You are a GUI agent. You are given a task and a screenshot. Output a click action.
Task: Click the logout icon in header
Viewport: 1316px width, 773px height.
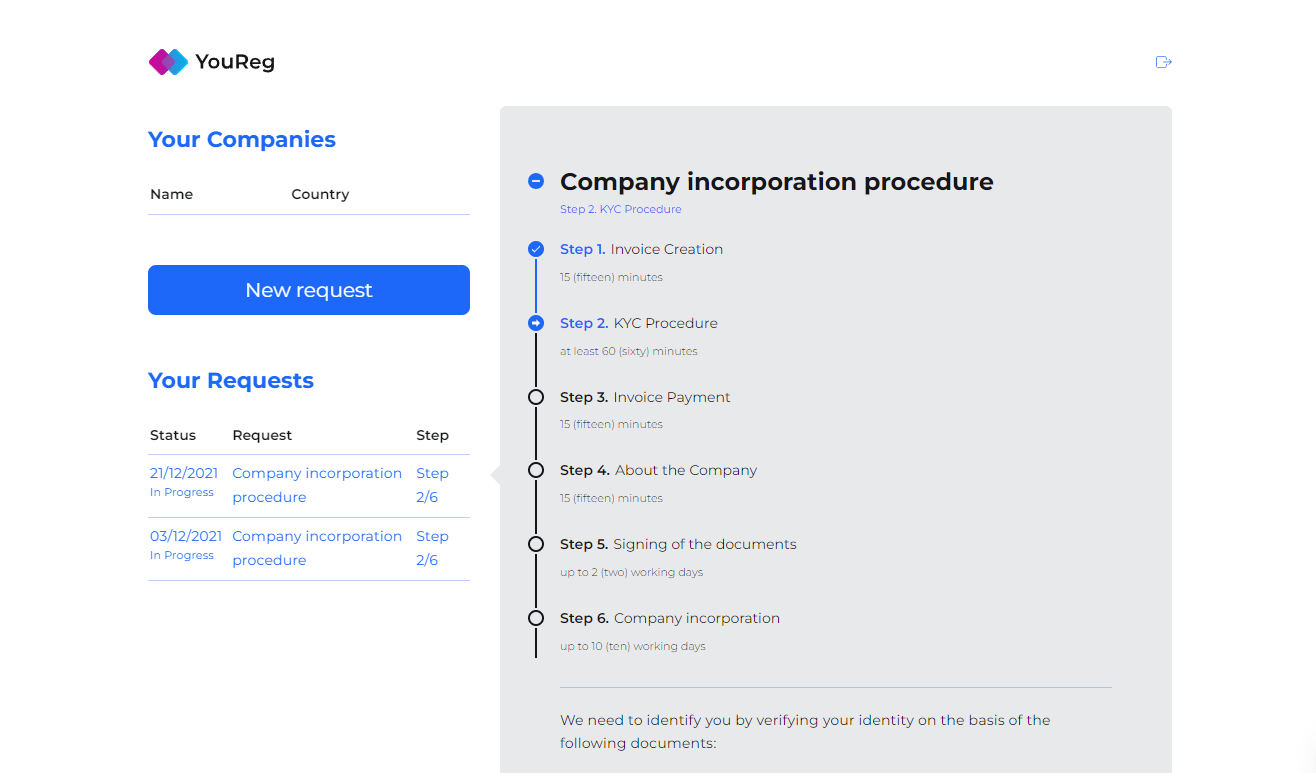1163,62
